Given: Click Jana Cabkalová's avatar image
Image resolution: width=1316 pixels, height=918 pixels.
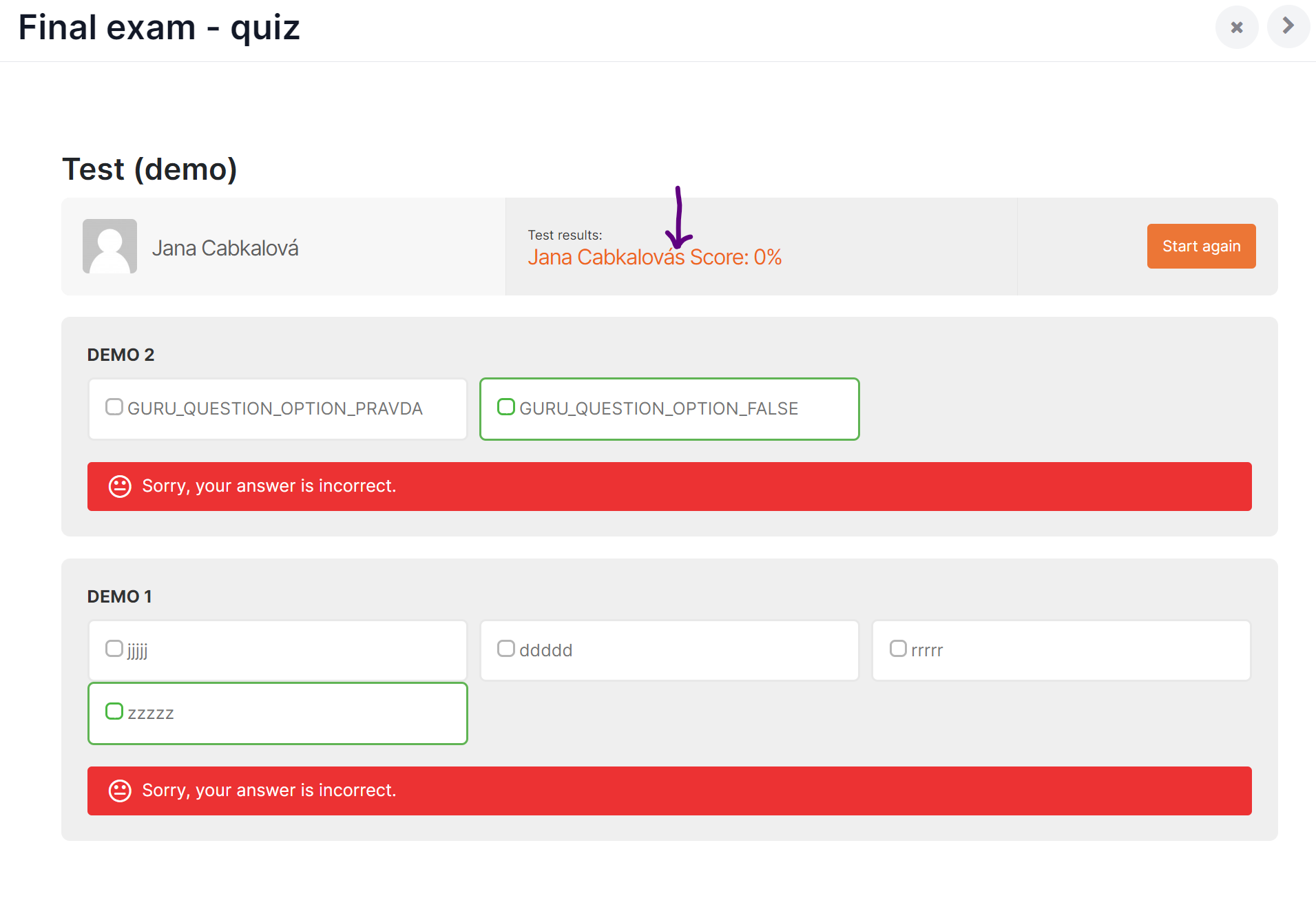Looking at the screenshot, I should [x=109, y=247].
